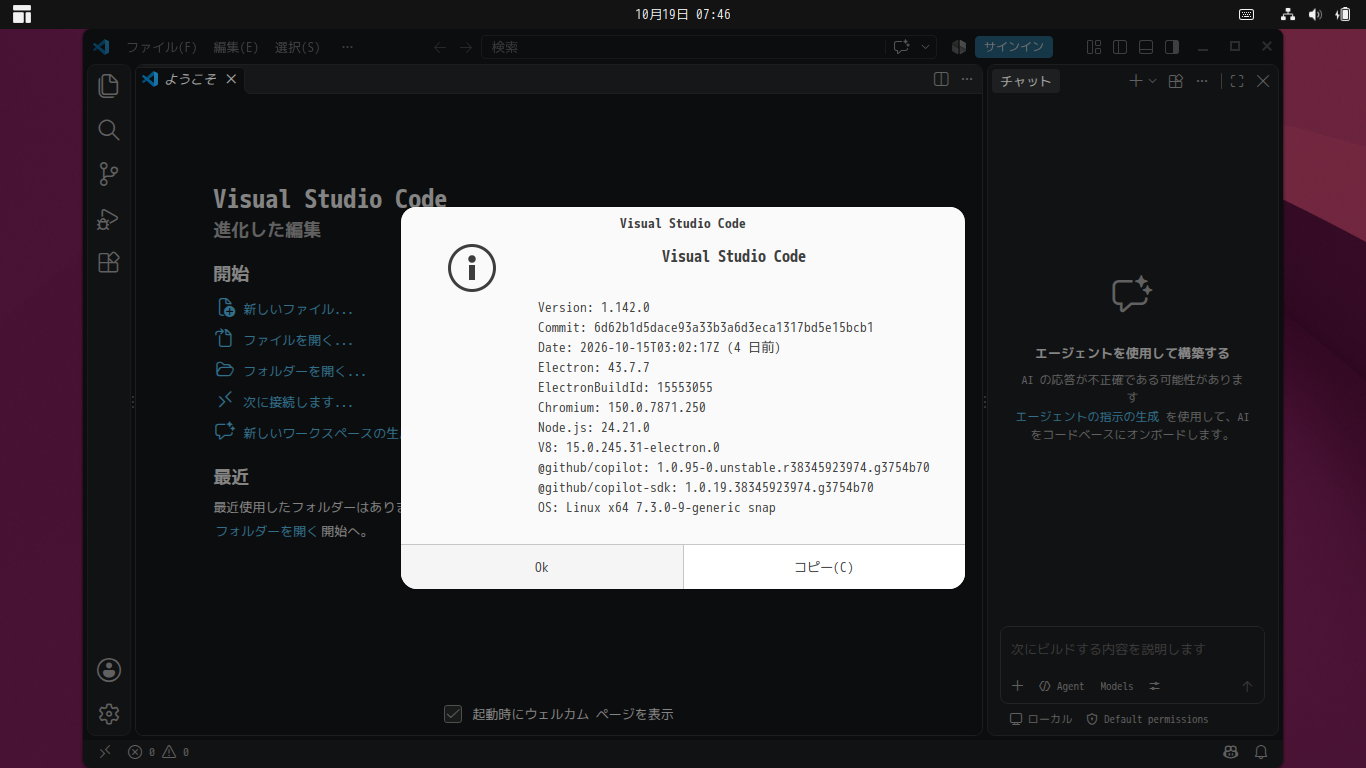Open the 編集(E) menu

[x=236, y=47]
